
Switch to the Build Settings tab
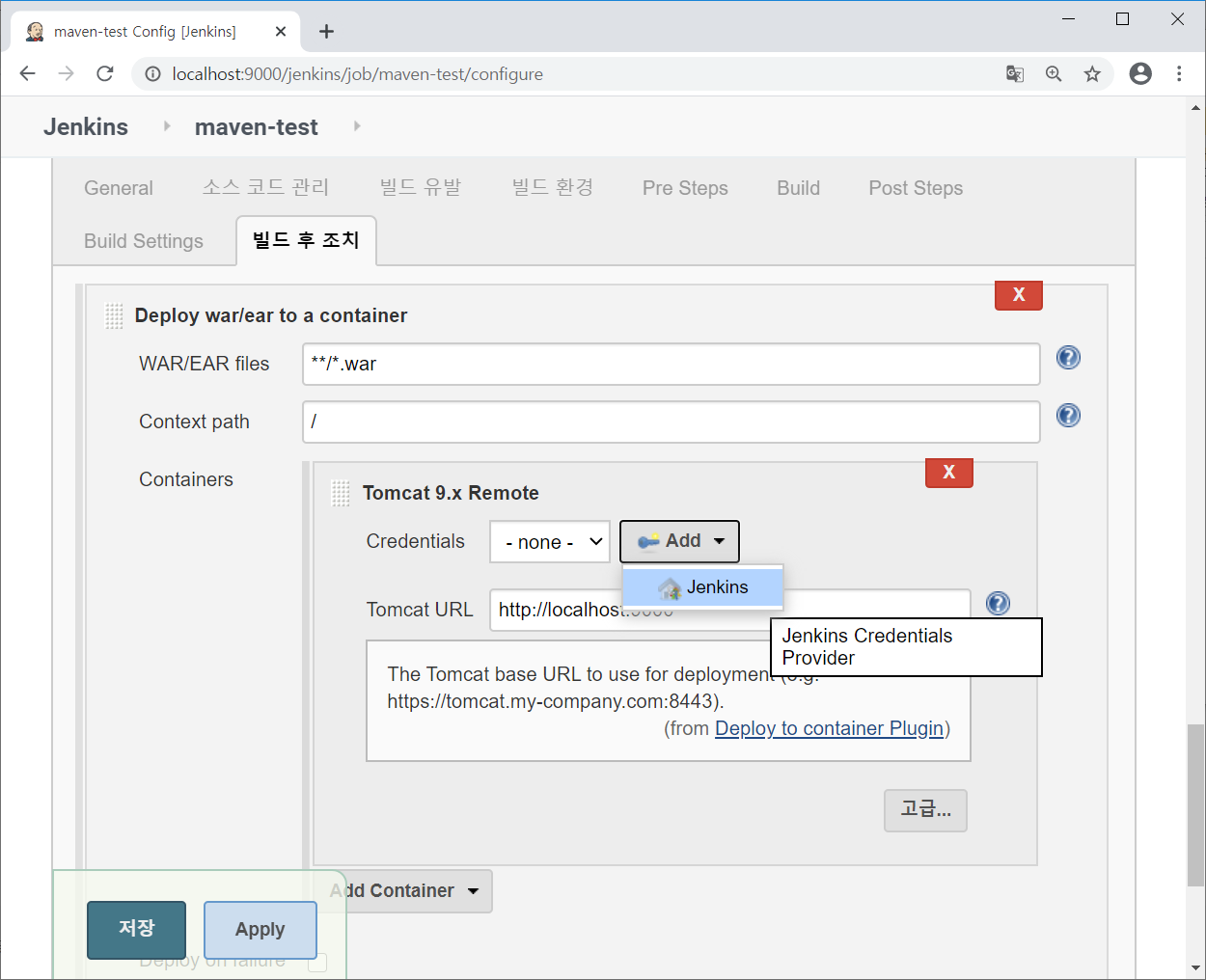pyautogui.click(x=144, y=241)
